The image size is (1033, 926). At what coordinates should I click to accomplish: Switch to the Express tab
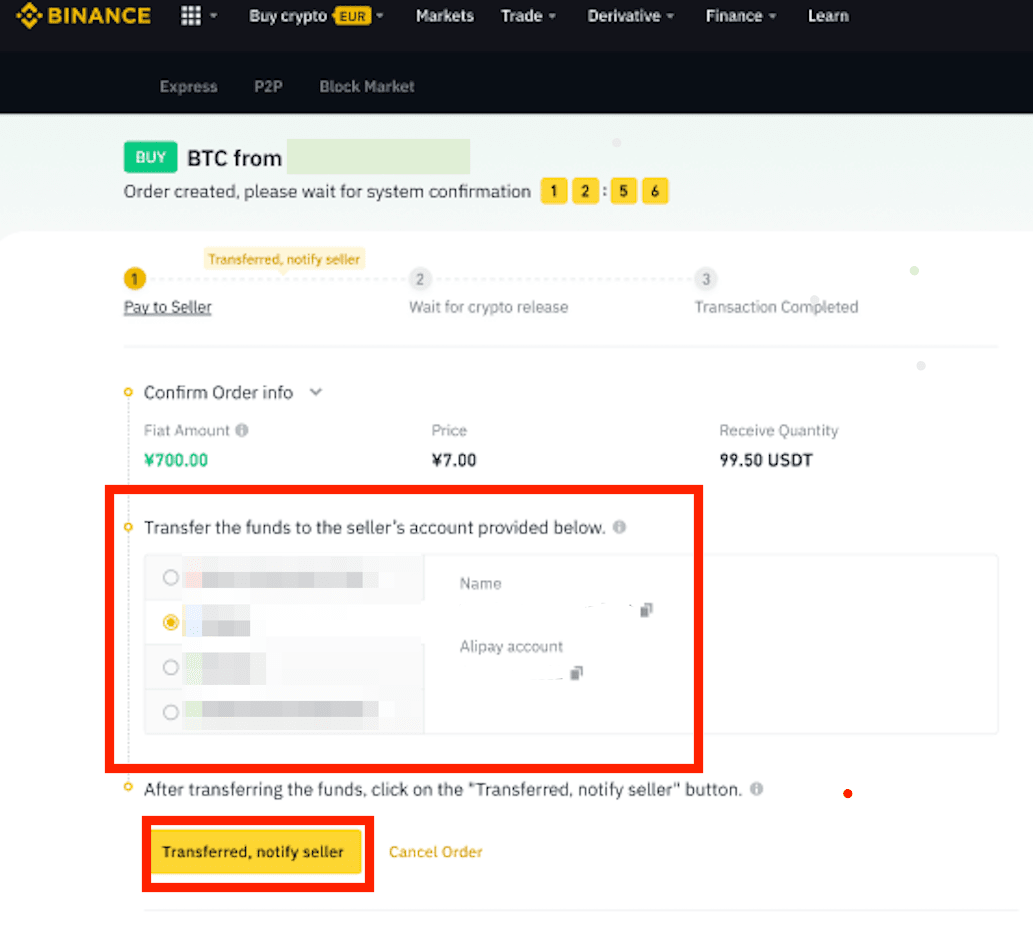pos(188,86)
